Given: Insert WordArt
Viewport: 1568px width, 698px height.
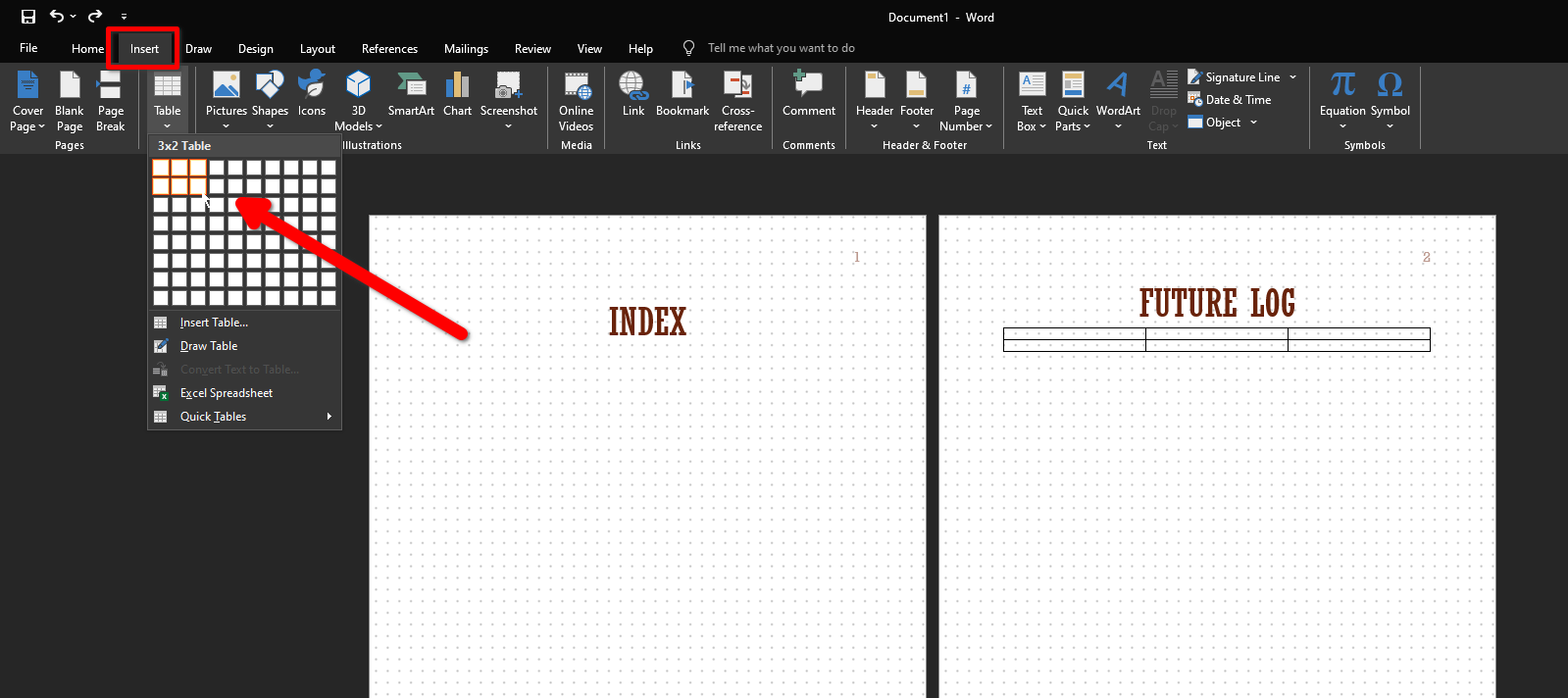Looking at the screenshot, I should (1118, 101).
